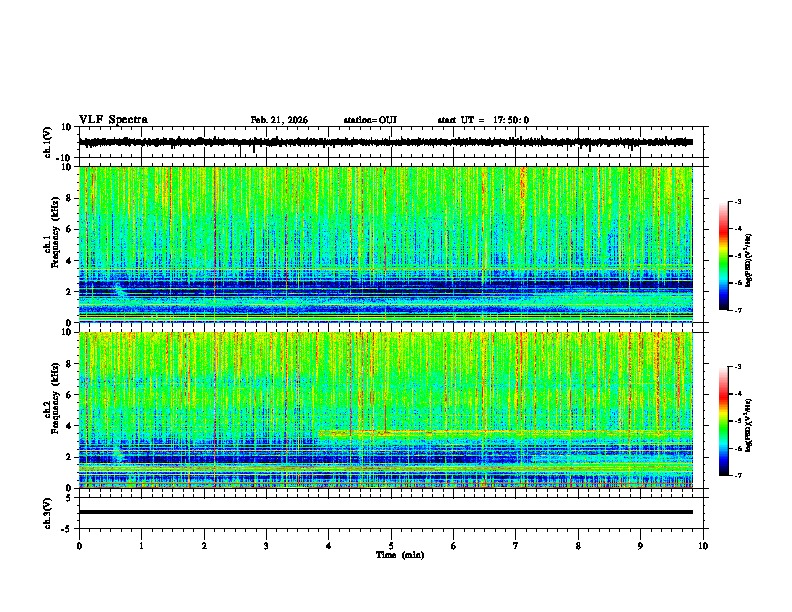Click the time axis tick label '5'
The height and width of the screenshot is (612, 792).
(x=391, y=546)
